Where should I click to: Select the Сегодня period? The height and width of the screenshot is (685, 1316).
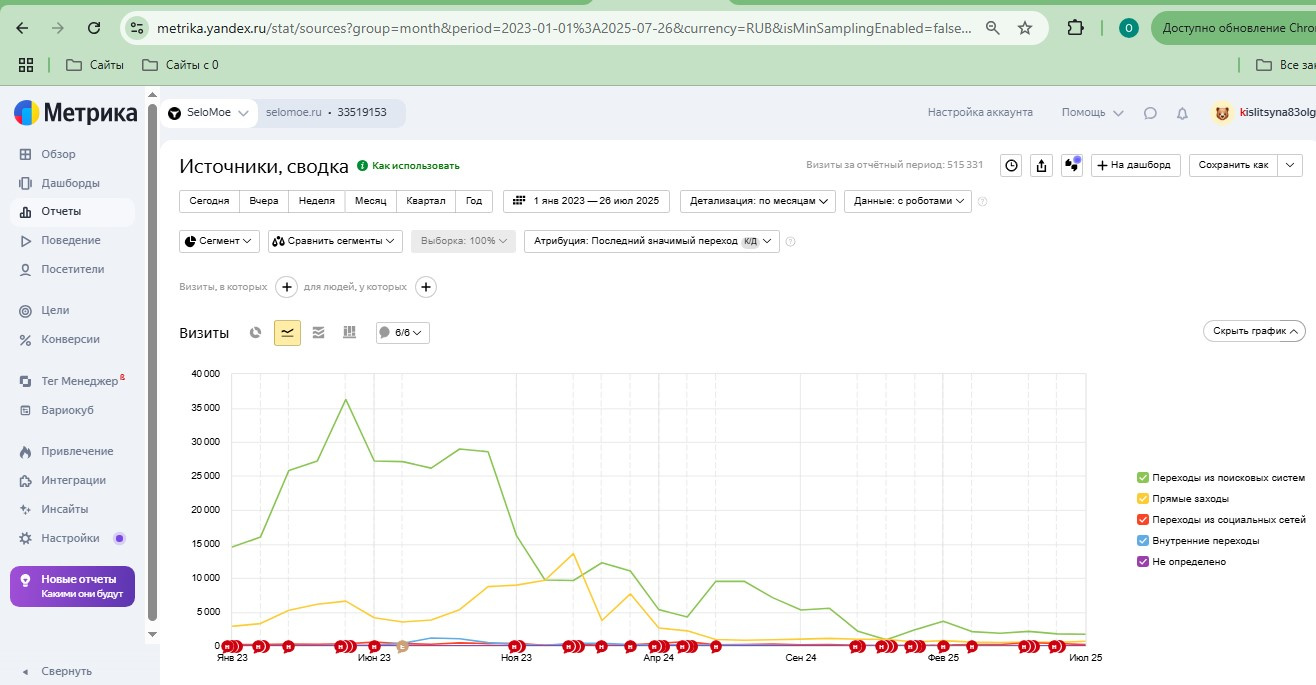(x=209, y=201)
